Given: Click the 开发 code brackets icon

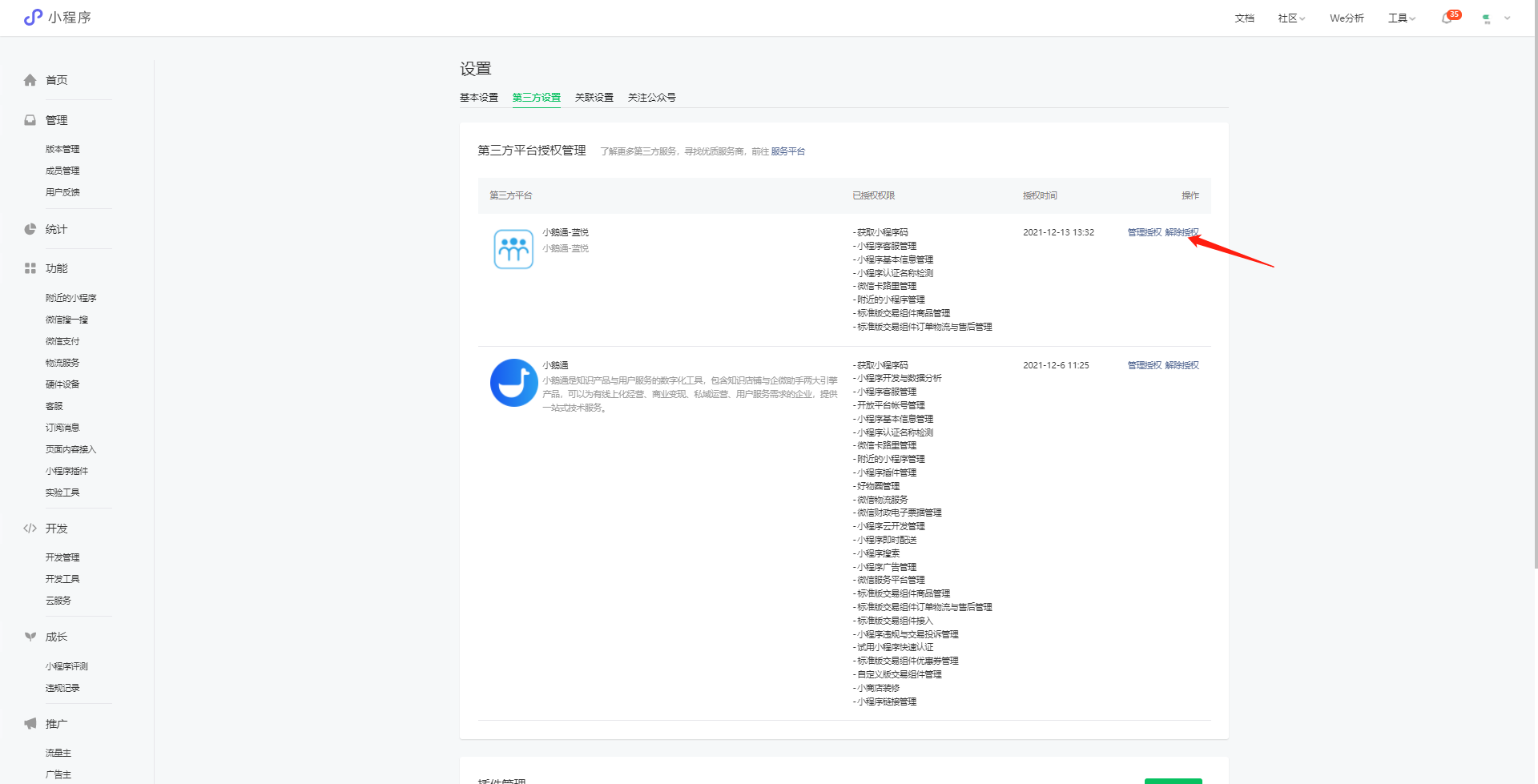Looking at the screenshot, I should pyautogui.click(x=30, y=529).
